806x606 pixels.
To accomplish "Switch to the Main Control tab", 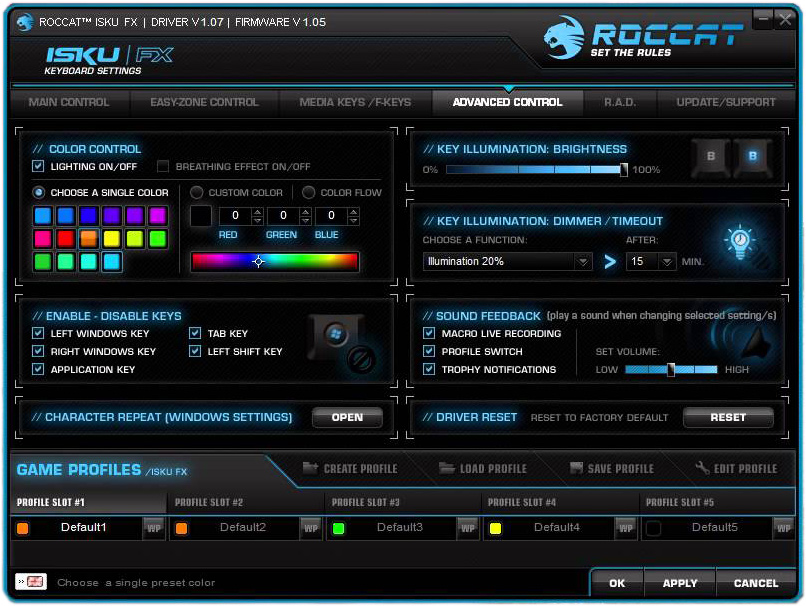I will pyautogui.click(x=69, y=102).
